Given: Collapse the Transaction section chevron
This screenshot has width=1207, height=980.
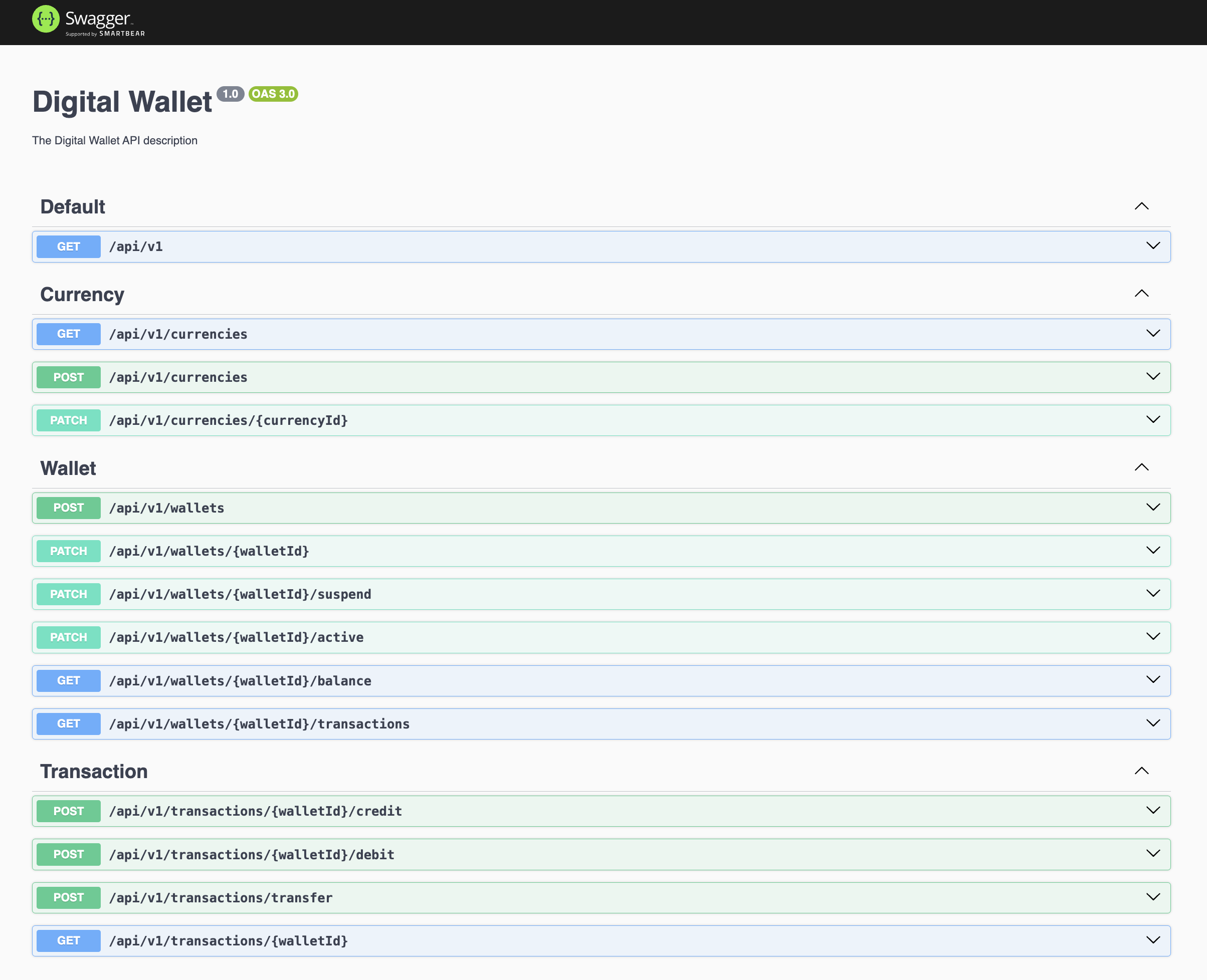Looking at the screenshot, I should click(1141, 771).
